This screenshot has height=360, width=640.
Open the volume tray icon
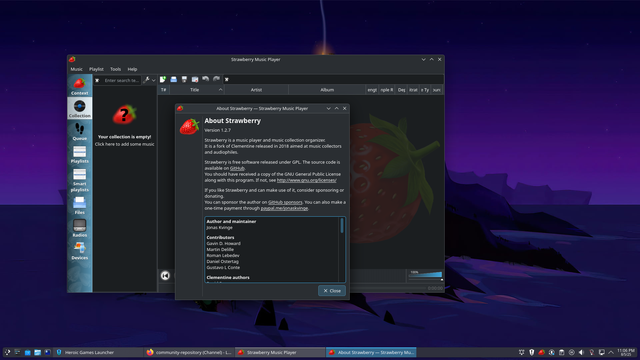pyautogui.click(x=581, y=352)
